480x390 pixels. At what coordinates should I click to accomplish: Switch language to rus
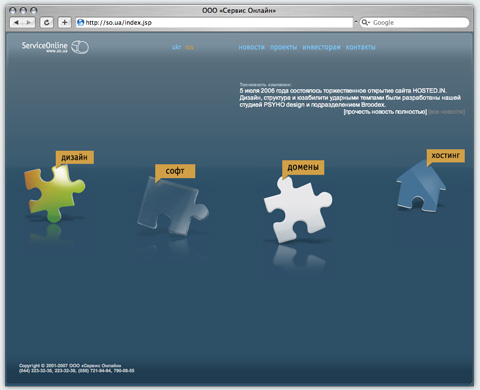point(189,47)
